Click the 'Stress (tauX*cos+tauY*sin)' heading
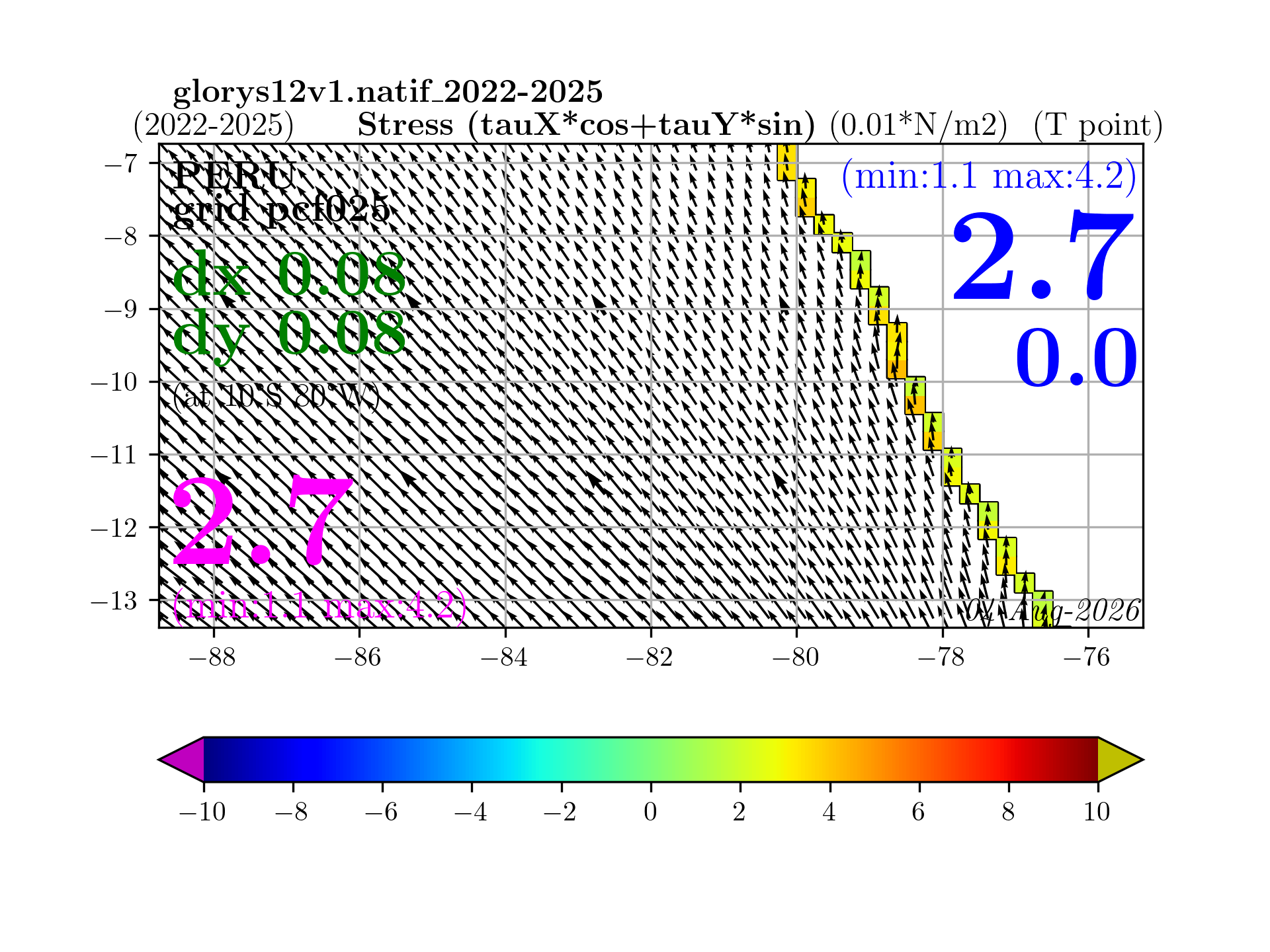Image resolution: width=1270 pixels, height=952 pixels. (x=586, y=125)
